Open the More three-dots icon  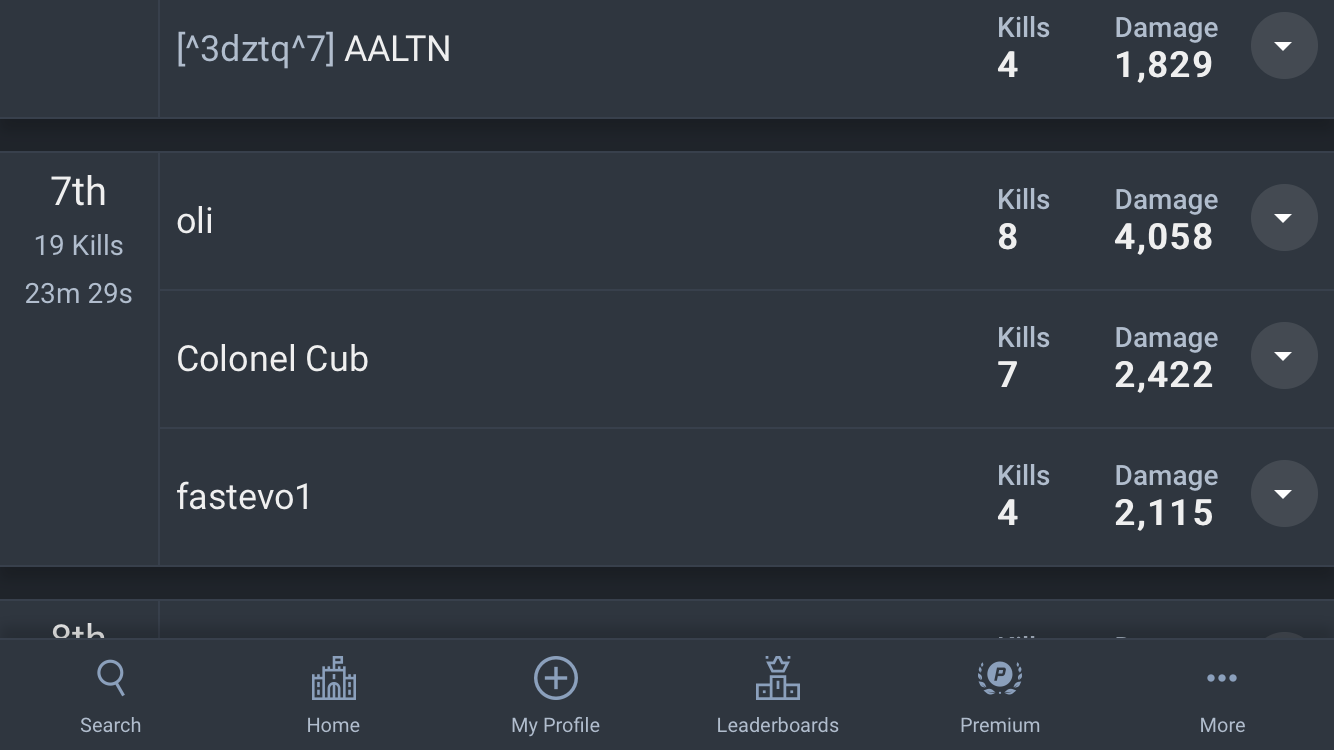(1222, 678)
